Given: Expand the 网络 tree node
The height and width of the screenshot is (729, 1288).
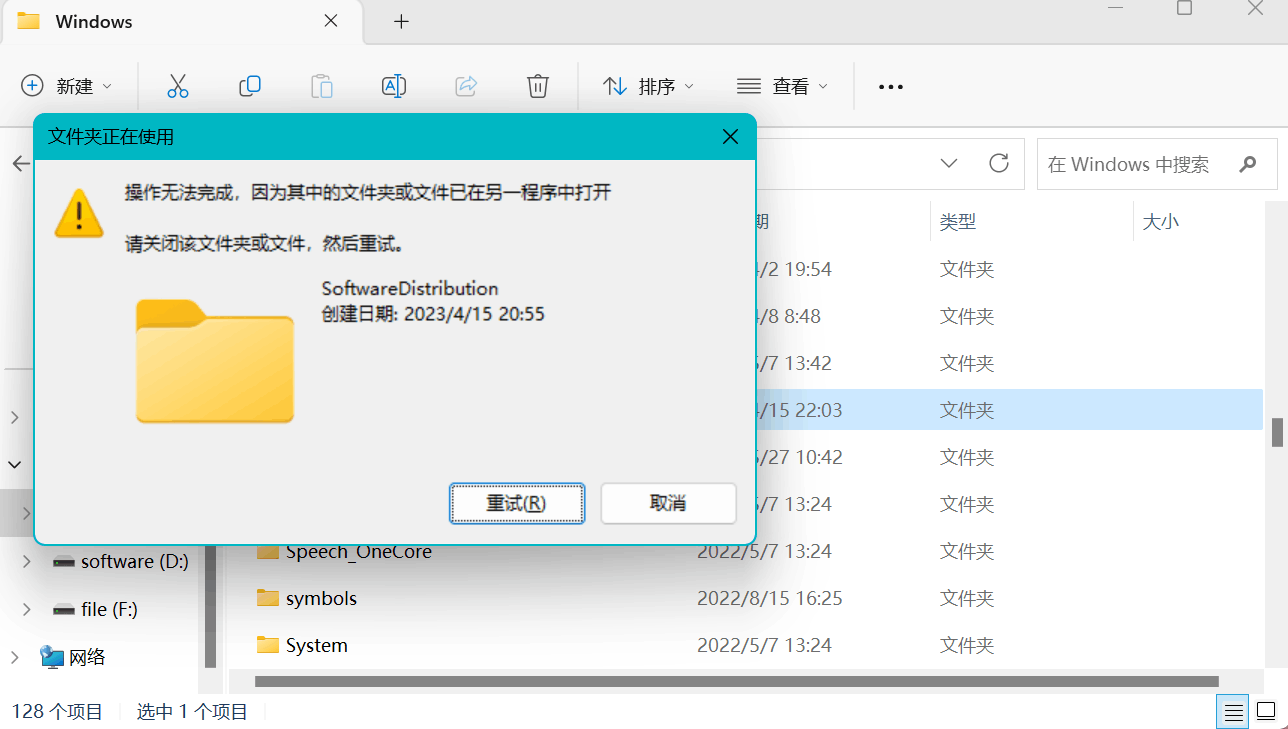Looking at the screenshot, I should (x=15, y=657).
